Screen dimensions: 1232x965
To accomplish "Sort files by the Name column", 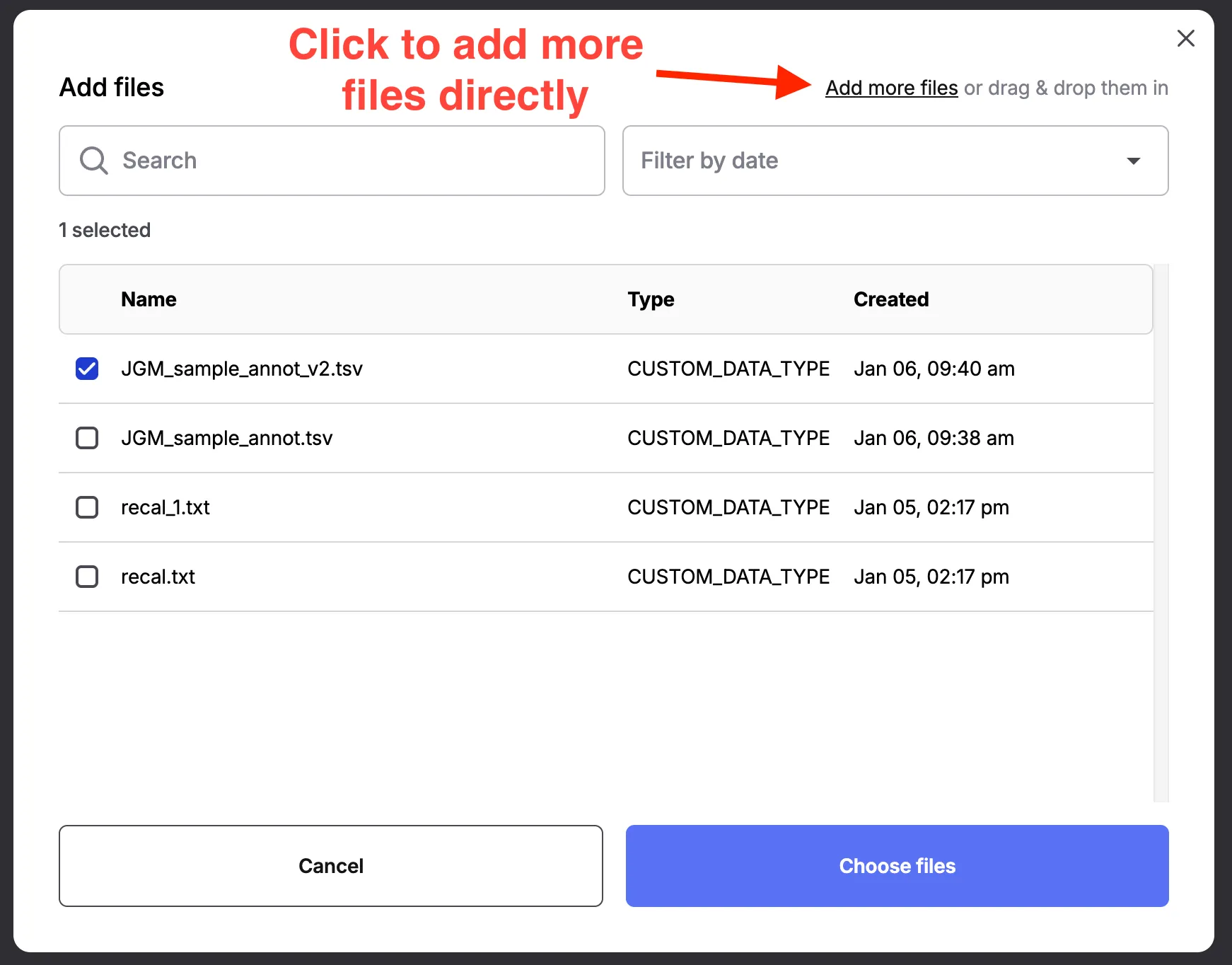I will click(x=149, y=299).
